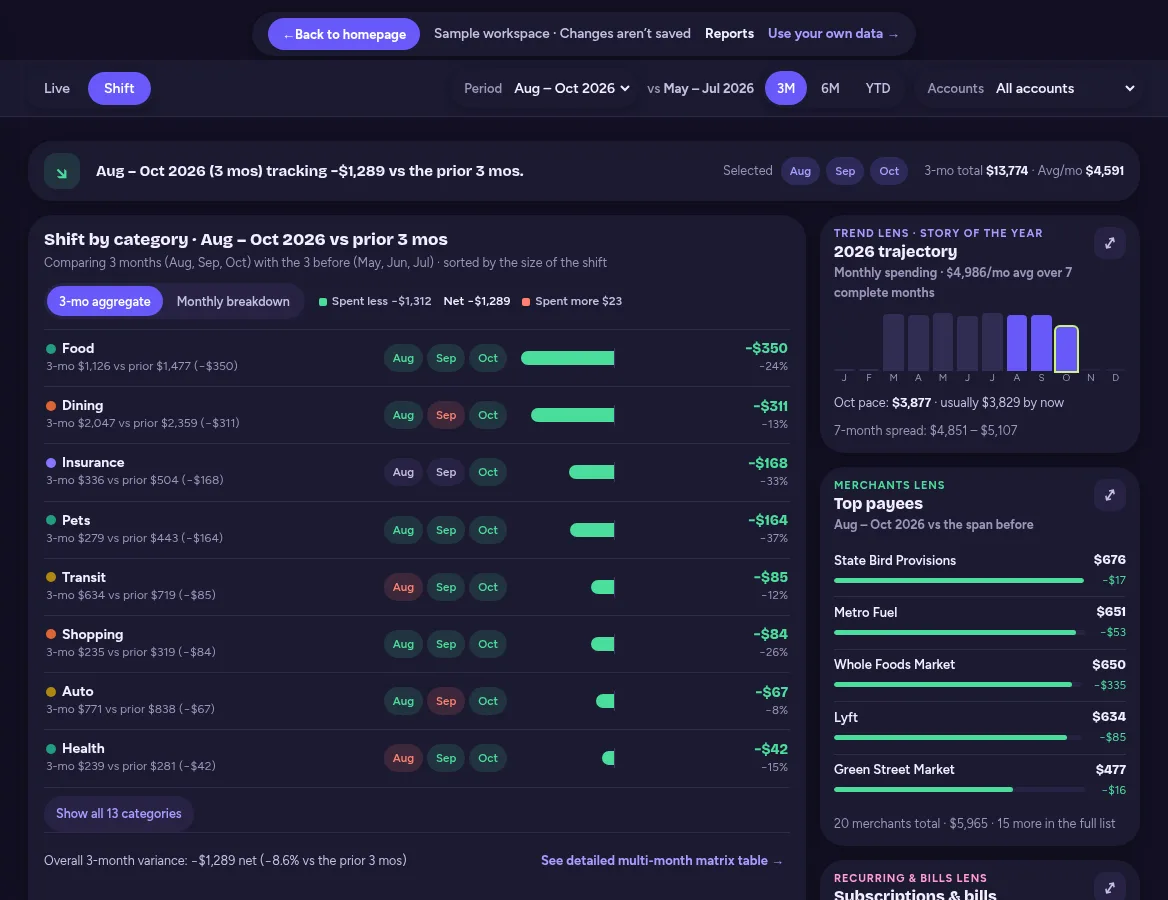Select the October bar in 2026 trajectory chart
The width and height of the screenshot is (1168, 900).
(1066, 349)
